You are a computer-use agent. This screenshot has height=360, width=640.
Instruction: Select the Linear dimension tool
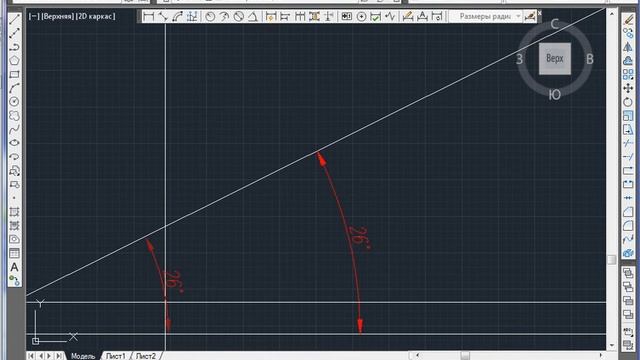click(149, 16)
